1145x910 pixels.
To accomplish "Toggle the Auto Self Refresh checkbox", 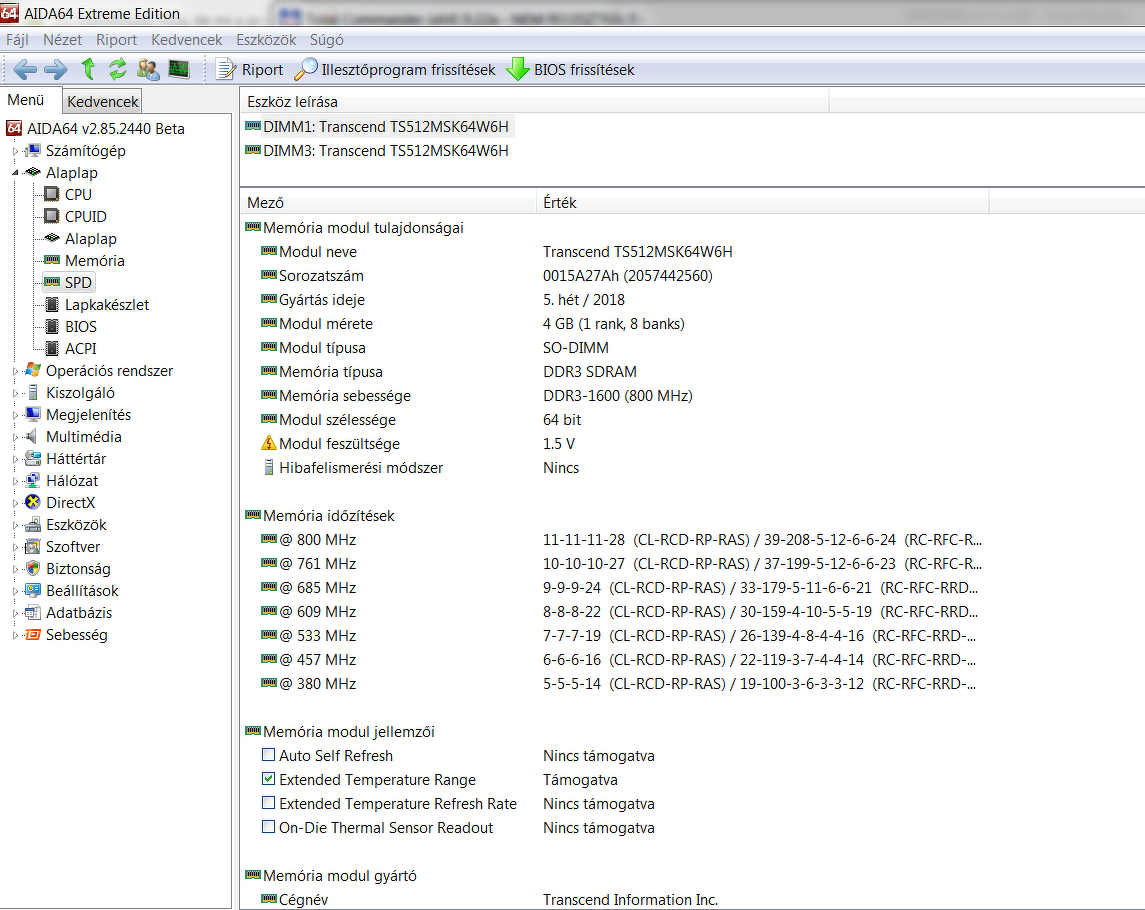I will tap(269, 754).
